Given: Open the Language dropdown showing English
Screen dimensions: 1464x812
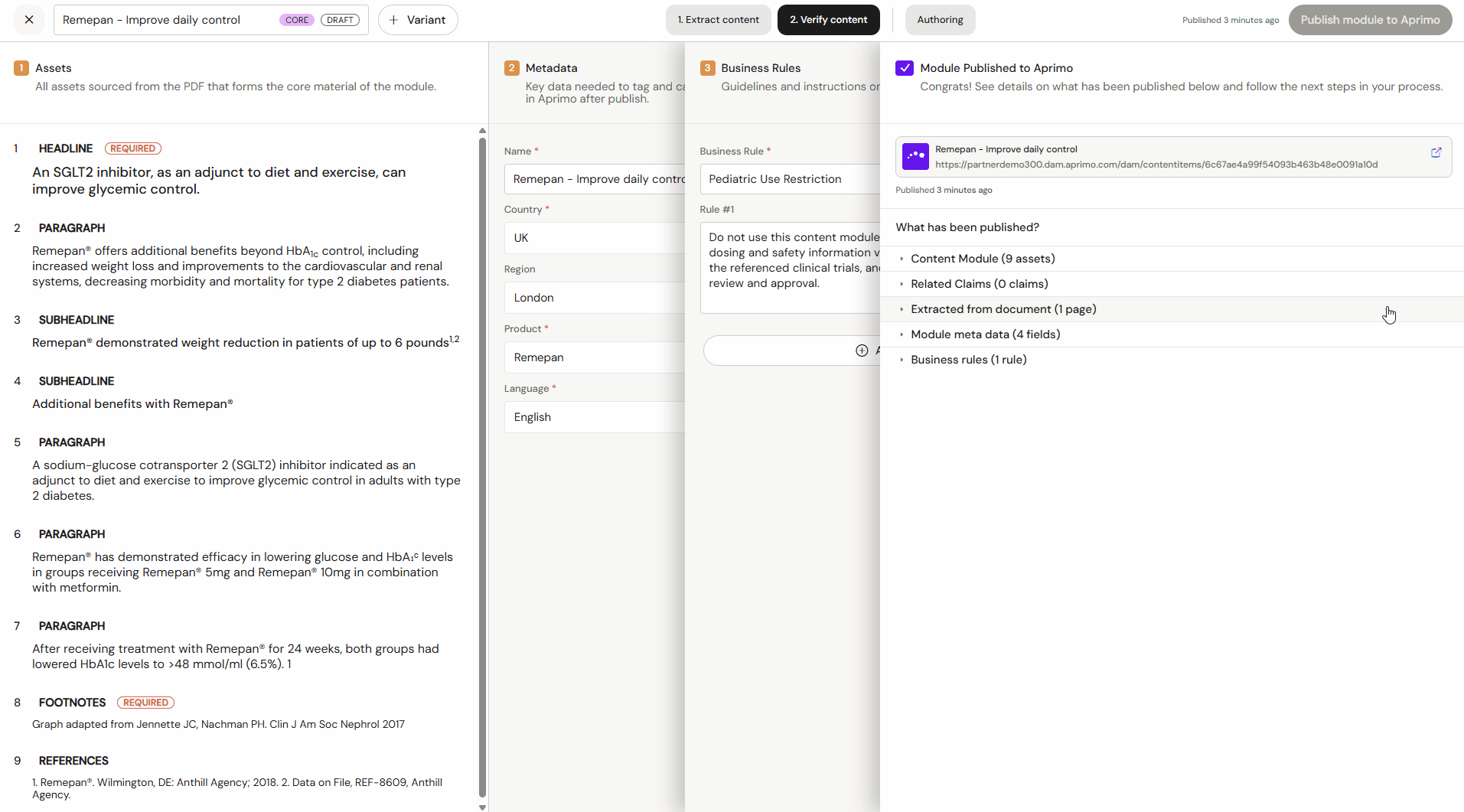Looking at the screenshot, I should (x=595, y=417).
